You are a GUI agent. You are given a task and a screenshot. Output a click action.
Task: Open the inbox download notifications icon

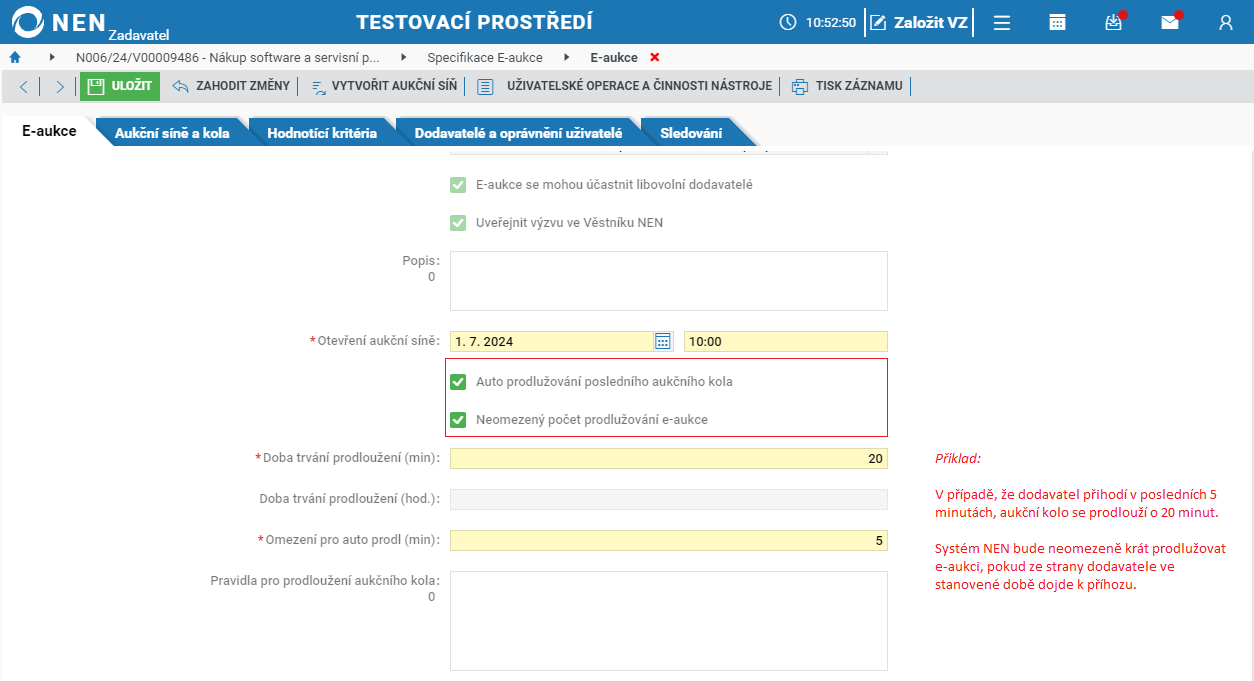1114,22
